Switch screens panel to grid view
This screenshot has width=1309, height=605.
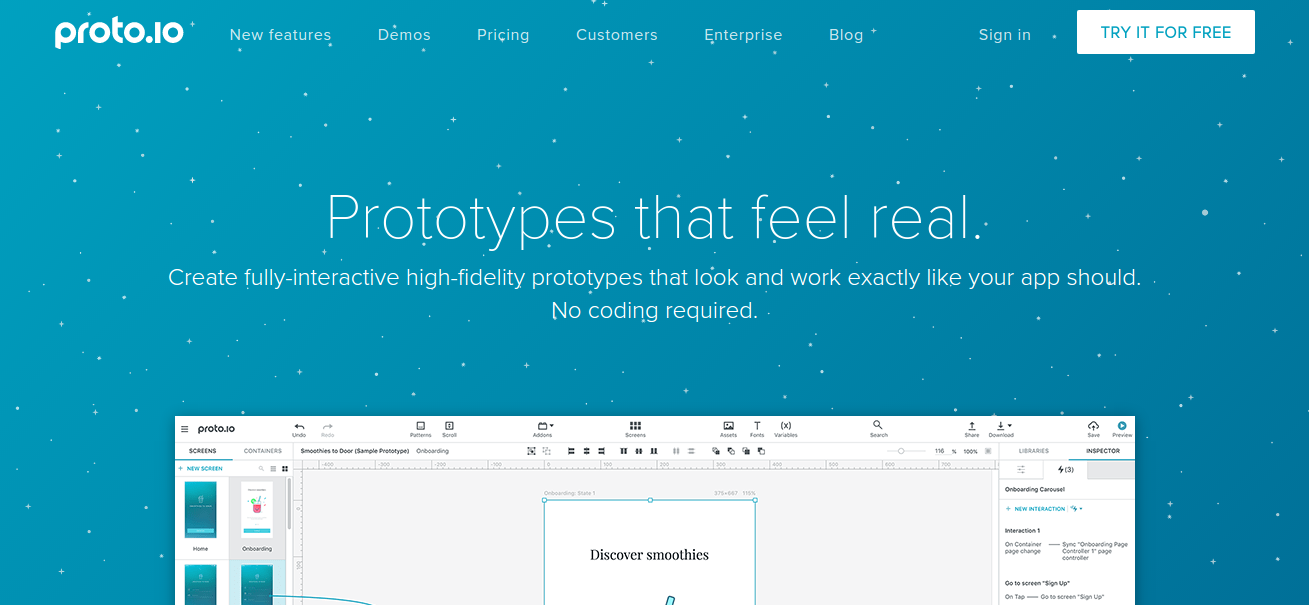pyautogui.click(x=284, y=468)
